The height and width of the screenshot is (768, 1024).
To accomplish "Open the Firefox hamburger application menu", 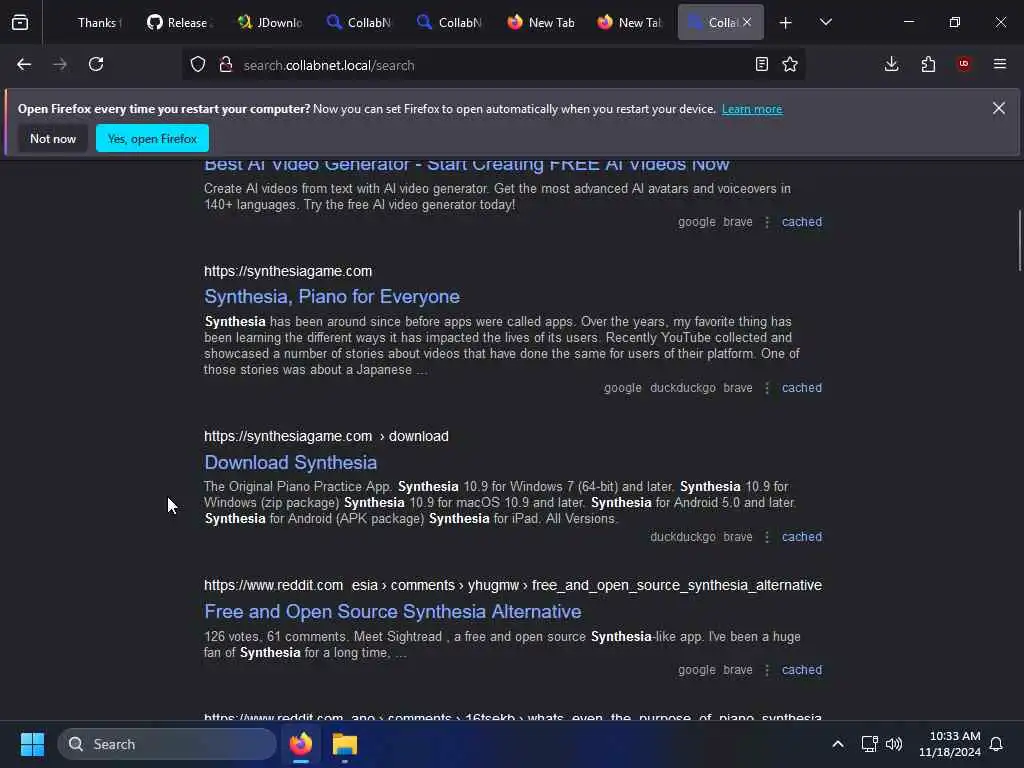I will pos(1000,64).
